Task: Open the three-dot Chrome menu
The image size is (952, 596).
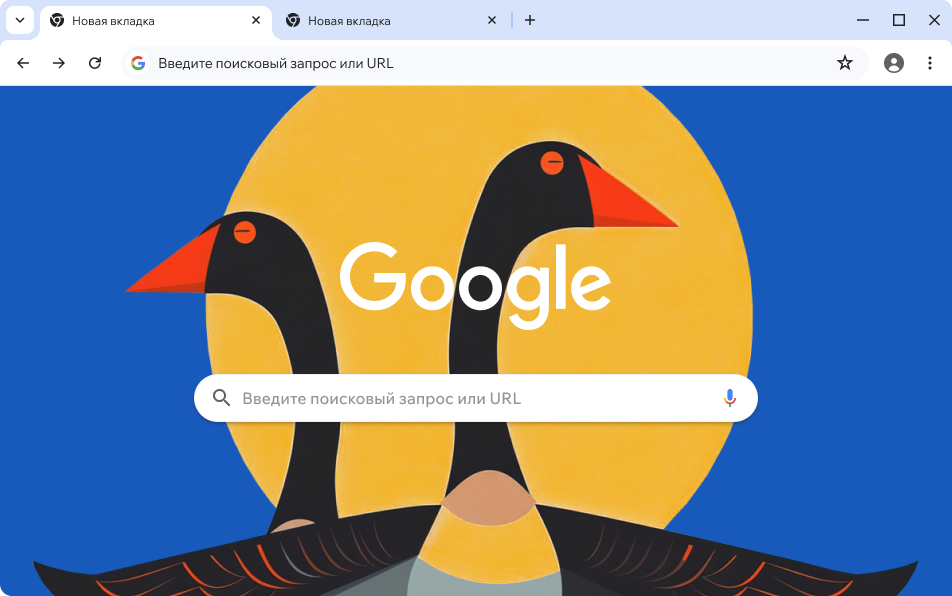Action: [930, 63]
